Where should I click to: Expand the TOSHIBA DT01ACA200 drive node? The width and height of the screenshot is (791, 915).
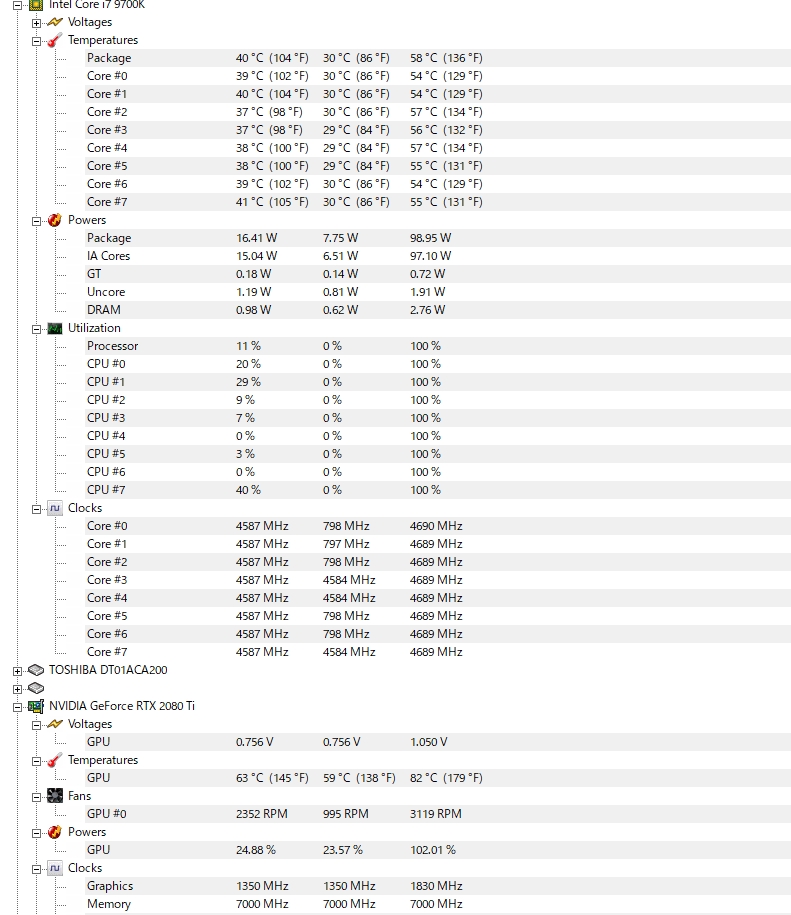click(x=17, y=671)
